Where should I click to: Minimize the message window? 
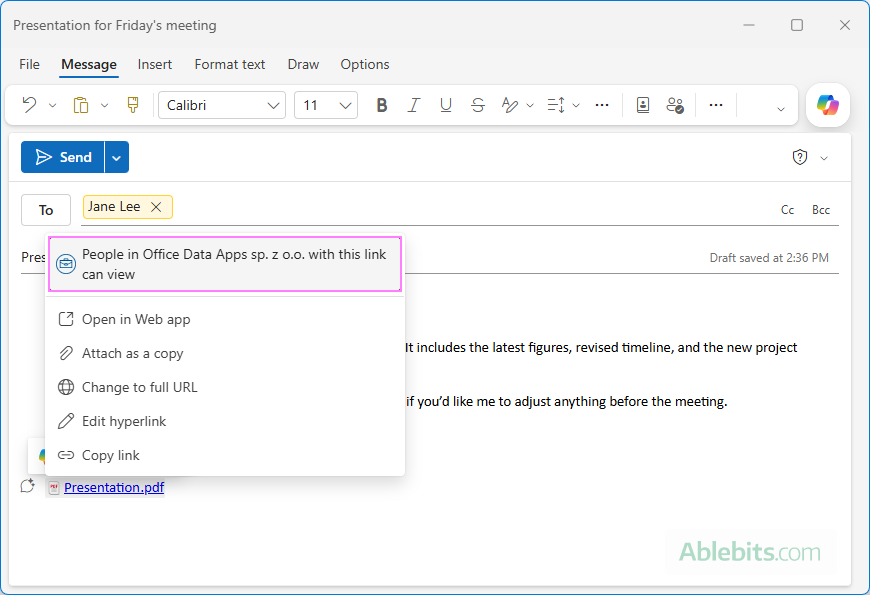(x=749, y=25)
